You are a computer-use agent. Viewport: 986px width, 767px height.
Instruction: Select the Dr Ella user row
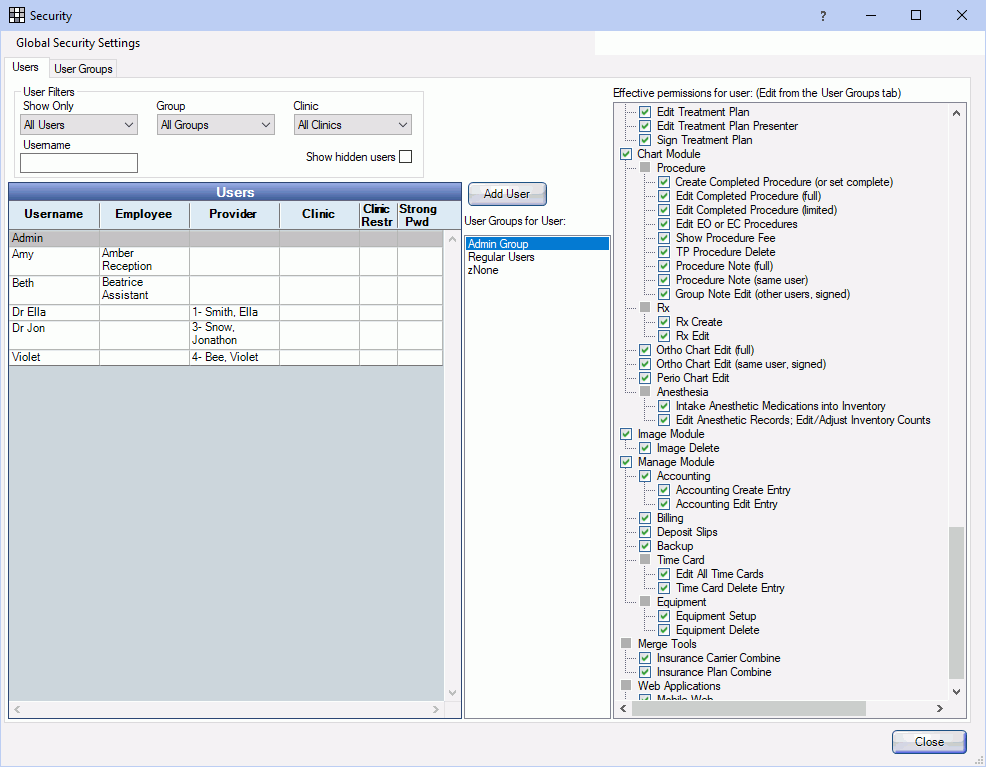[226, 312]
